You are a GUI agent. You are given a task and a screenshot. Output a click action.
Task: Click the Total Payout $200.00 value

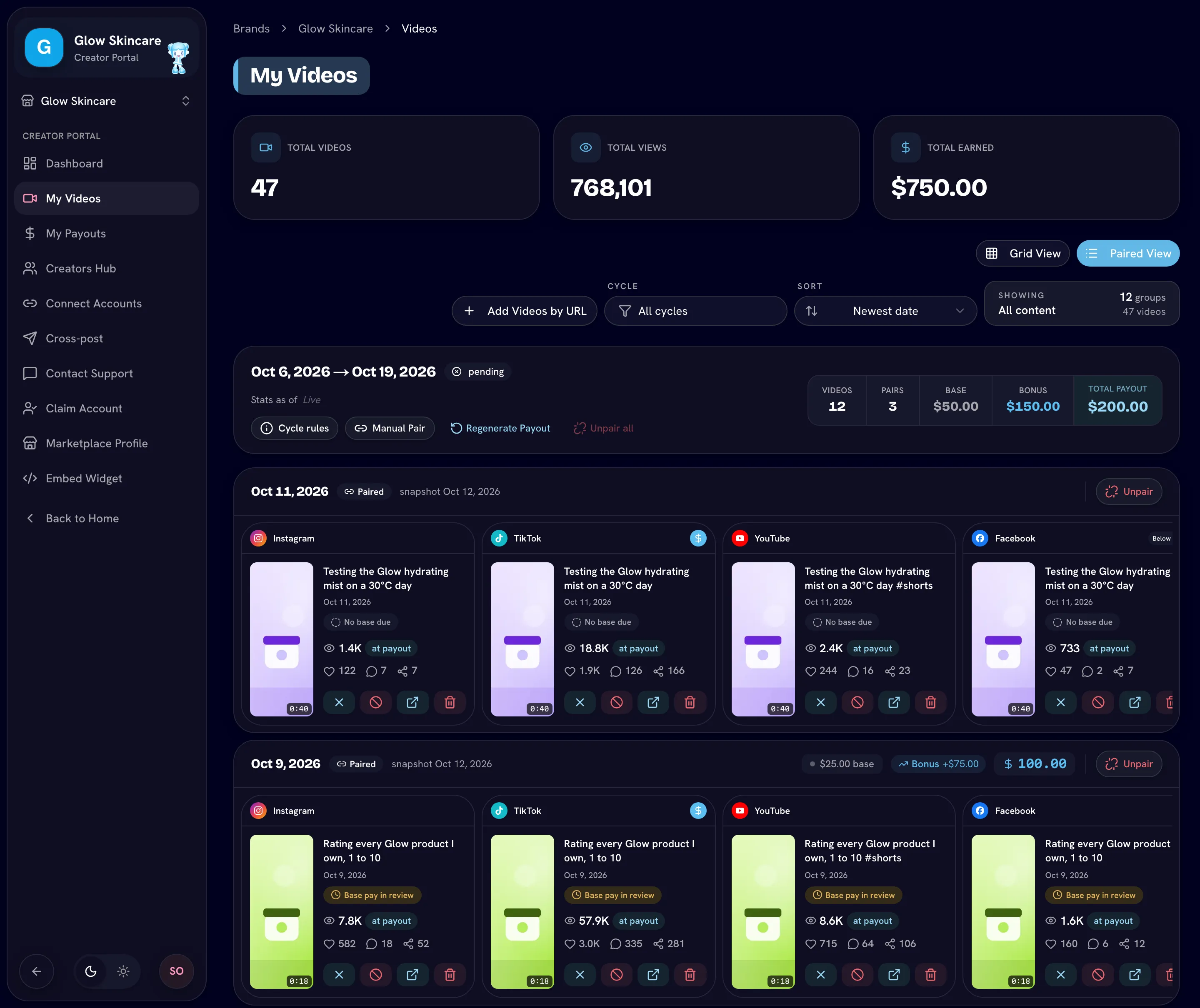click(x=1117, y=406)
